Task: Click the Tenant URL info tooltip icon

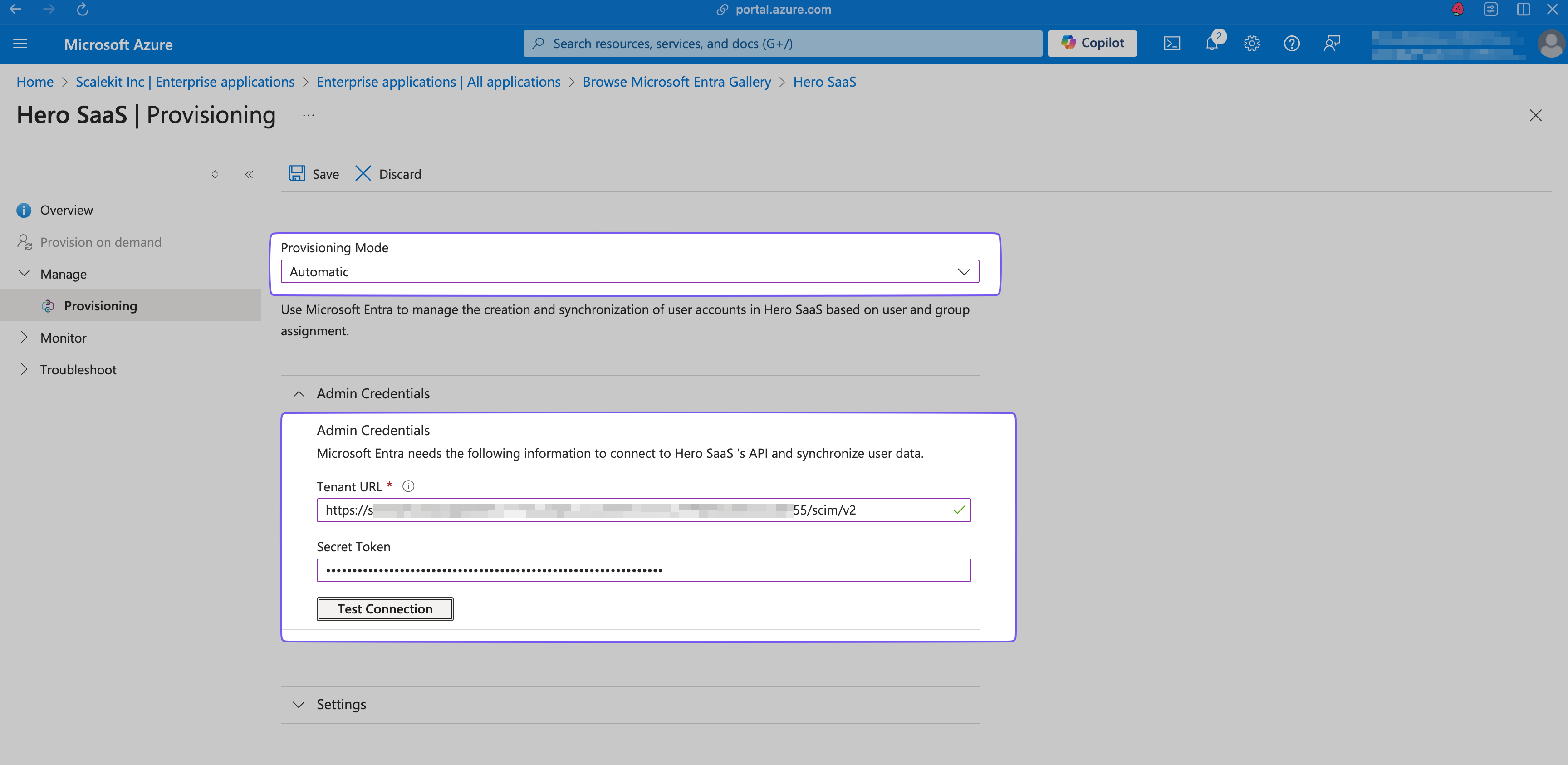Action: pyautogui.click(x=408, y=486)
